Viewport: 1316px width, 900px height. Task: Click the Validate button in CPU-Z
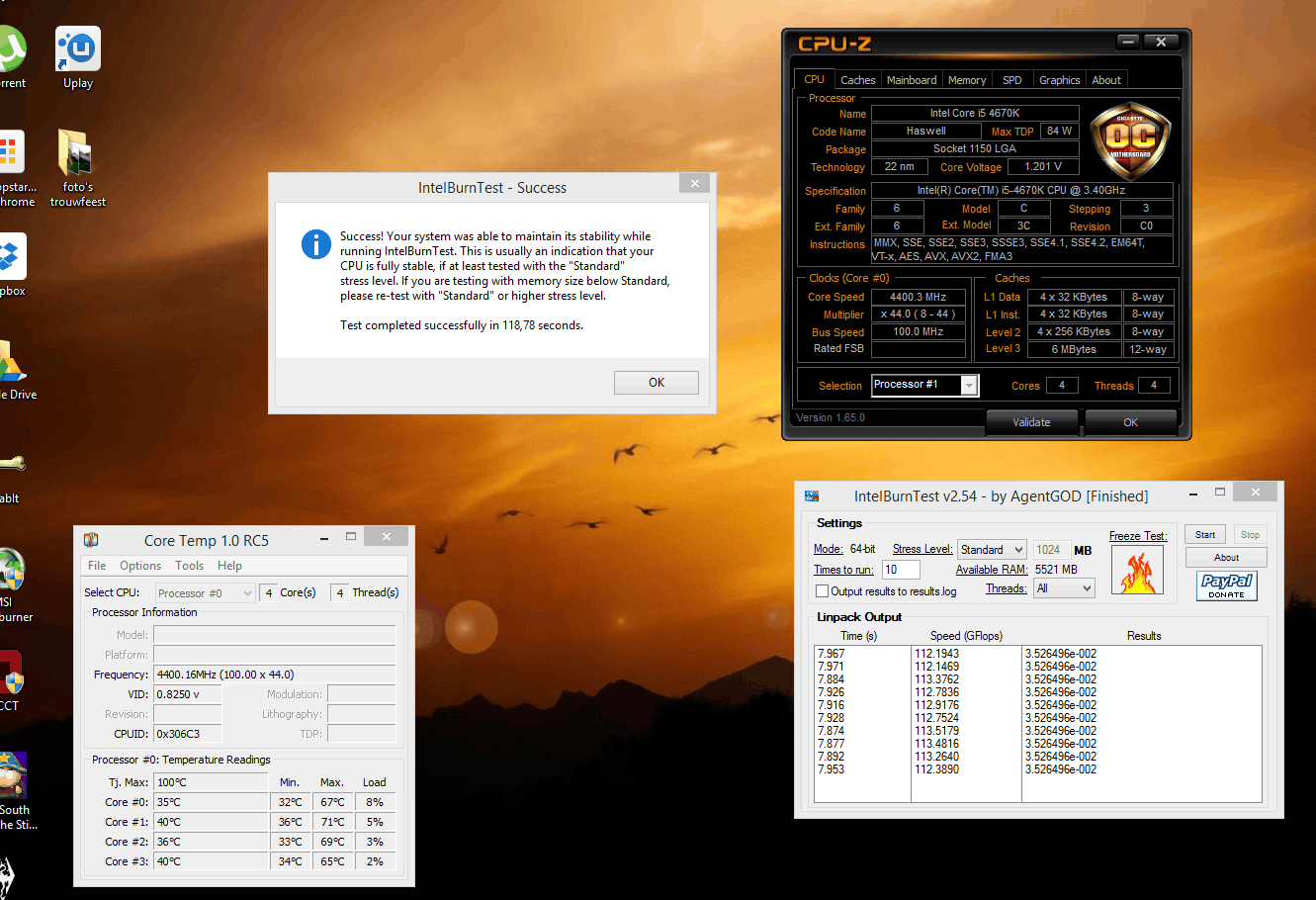click(x=1031, y=422)
